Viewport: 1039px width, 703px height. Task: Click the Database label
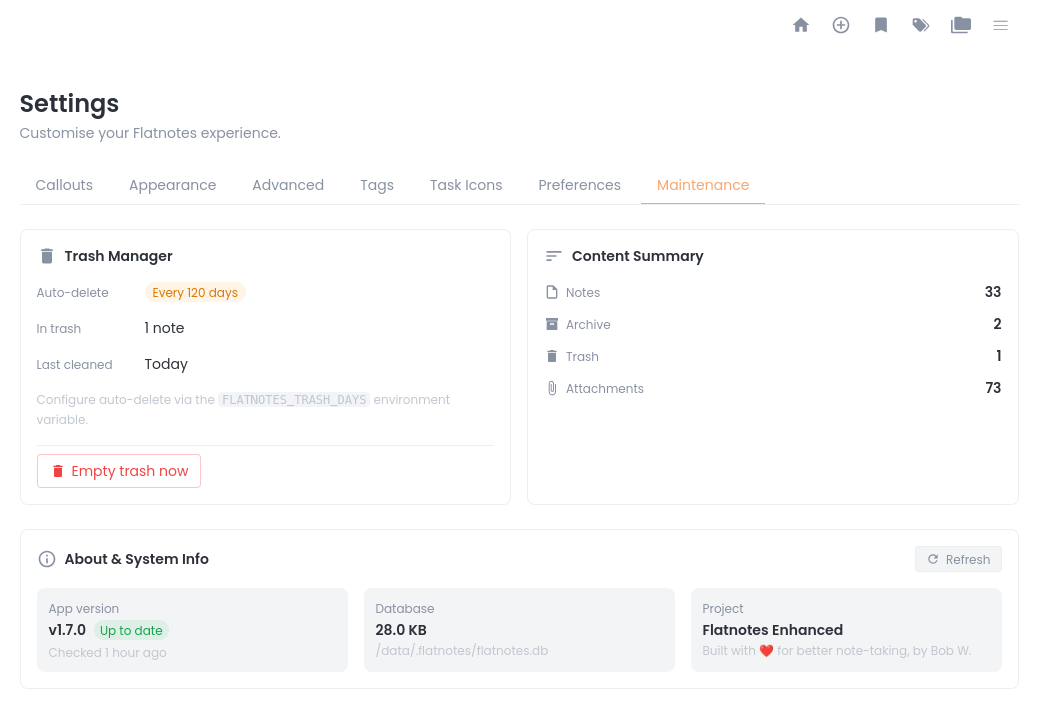pyautogui.click(x=405, y=609)
